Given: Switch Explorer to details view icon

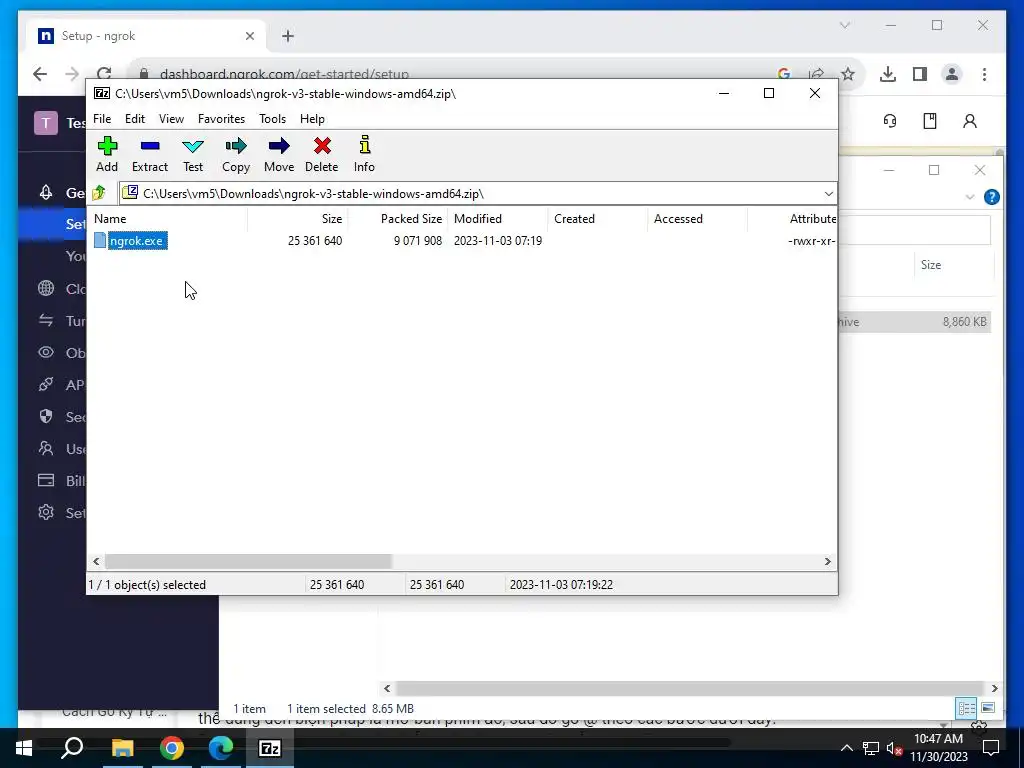Looking at the screenshot, I should point(967,708).
